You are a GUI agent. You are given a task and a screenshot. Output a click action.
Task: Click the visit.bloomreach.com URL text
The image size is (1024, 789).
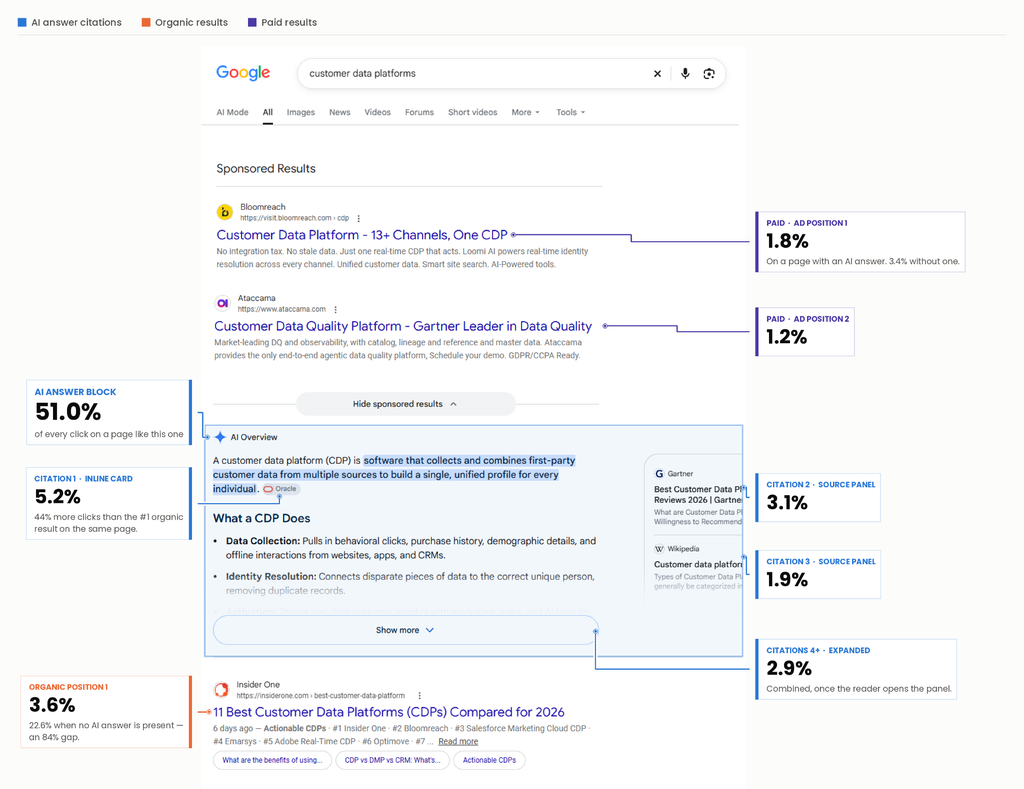(295, 218)
